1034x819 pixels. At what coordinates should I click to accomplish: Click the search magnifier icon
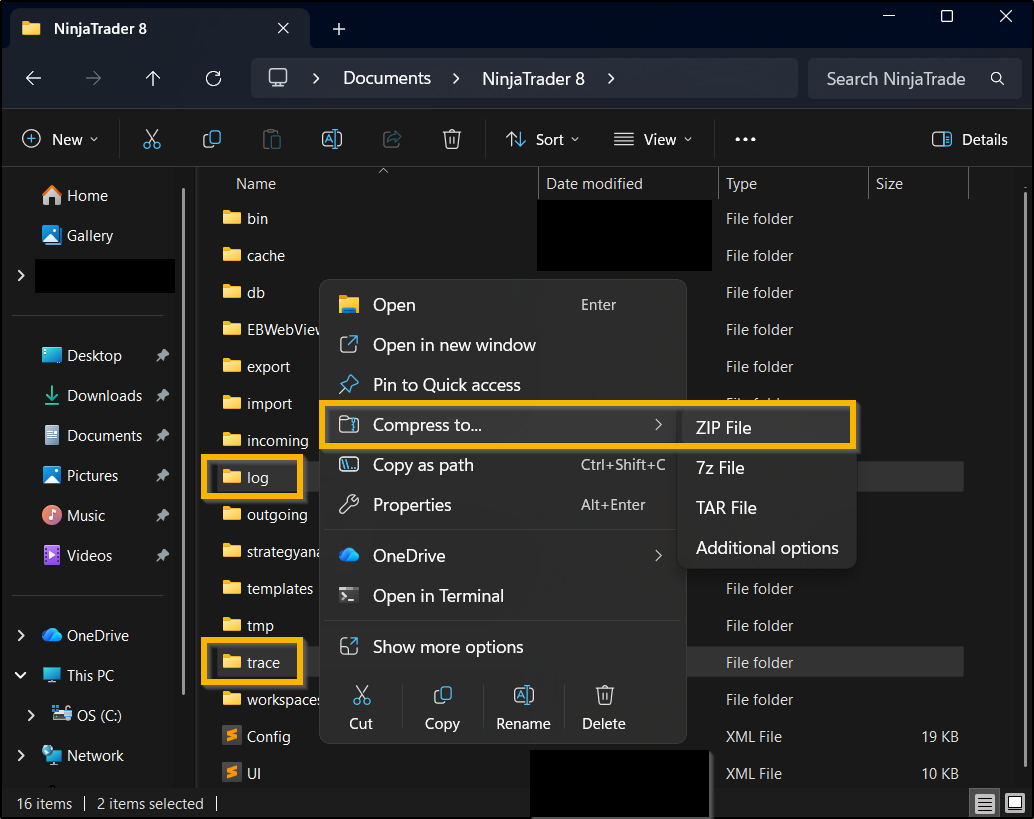997,78
